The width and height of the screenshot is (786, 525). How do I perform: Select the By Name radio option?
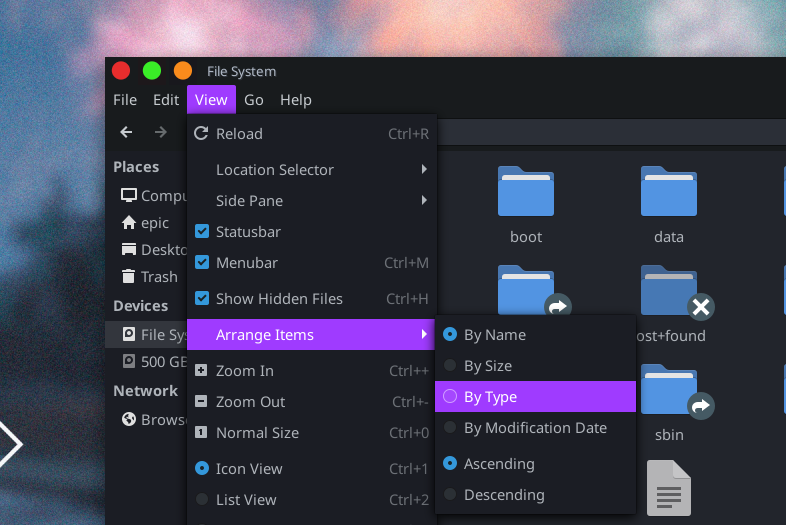click(x=450, y=334)
